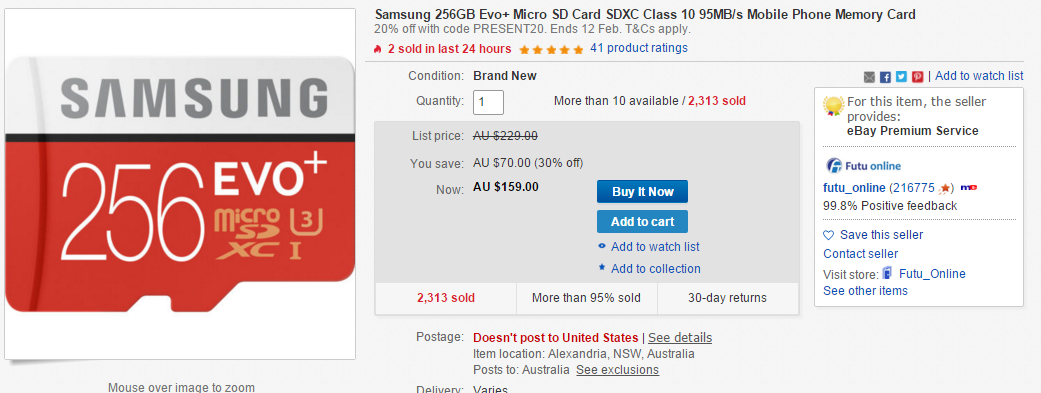This screenshot has height=393, width=1041.
Task: Pin item with Pinterest icon
Action: click(x=918, y=77)
